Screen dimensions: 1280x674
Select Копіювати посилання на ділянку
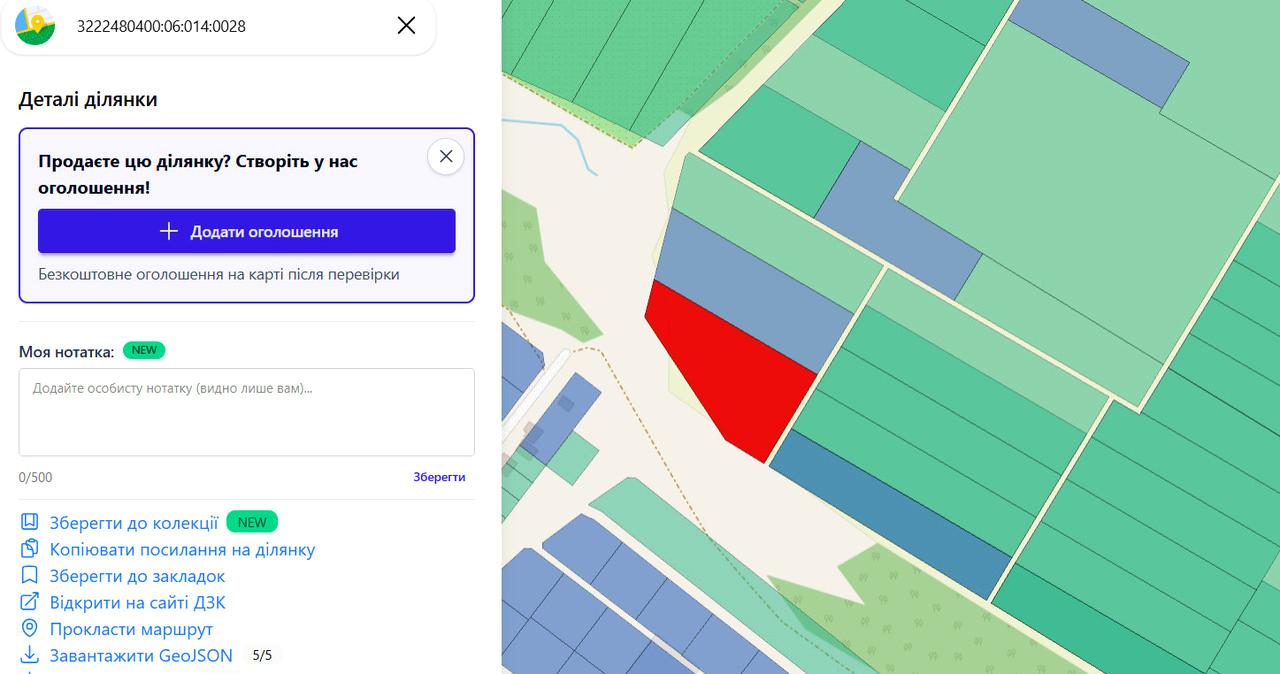click(x=182, y=549)
